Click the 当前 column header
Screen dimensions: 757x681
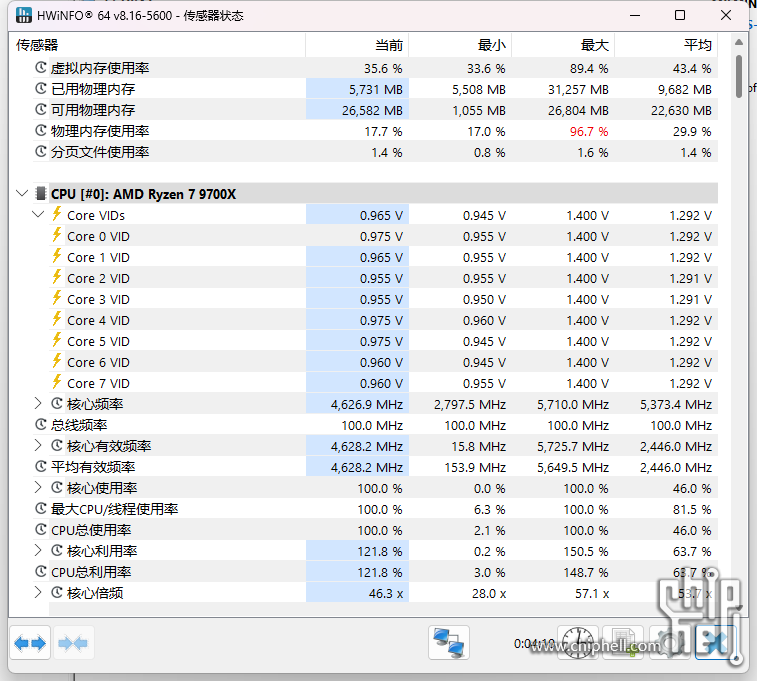(357, 45)
